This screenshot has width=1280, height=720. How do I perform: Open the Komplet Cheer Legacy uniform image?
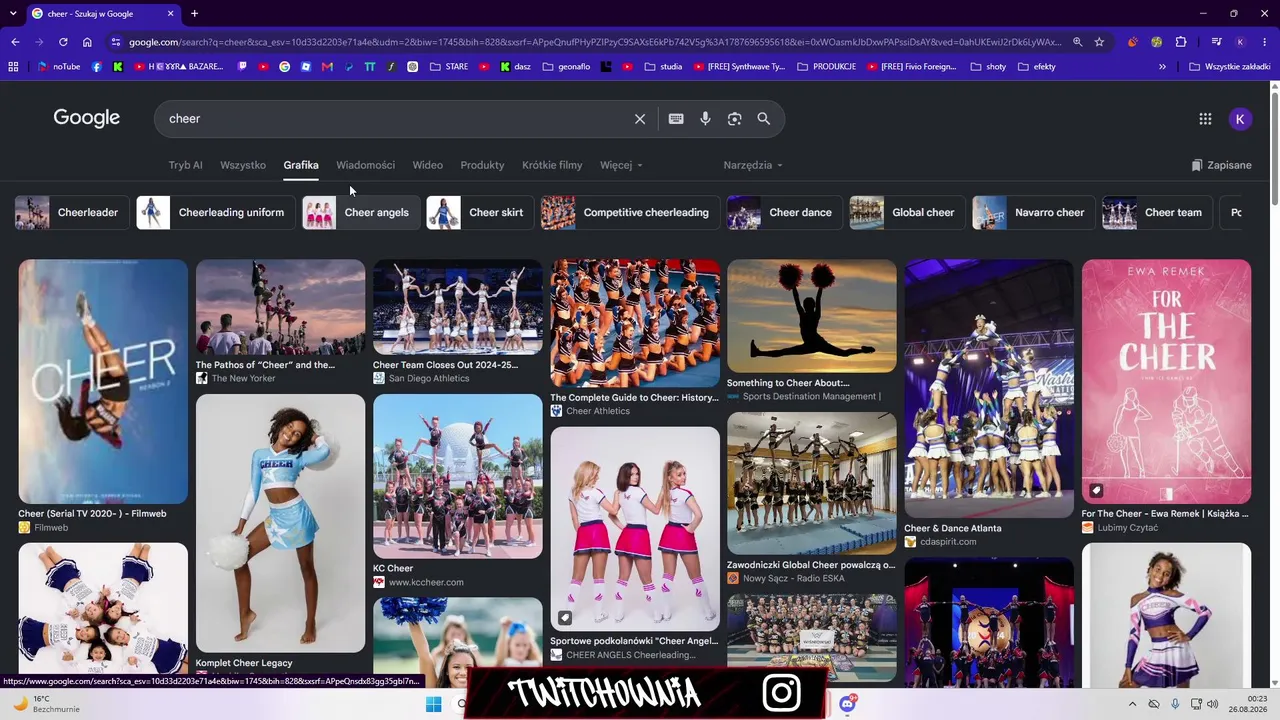click(x=281, y=523)
